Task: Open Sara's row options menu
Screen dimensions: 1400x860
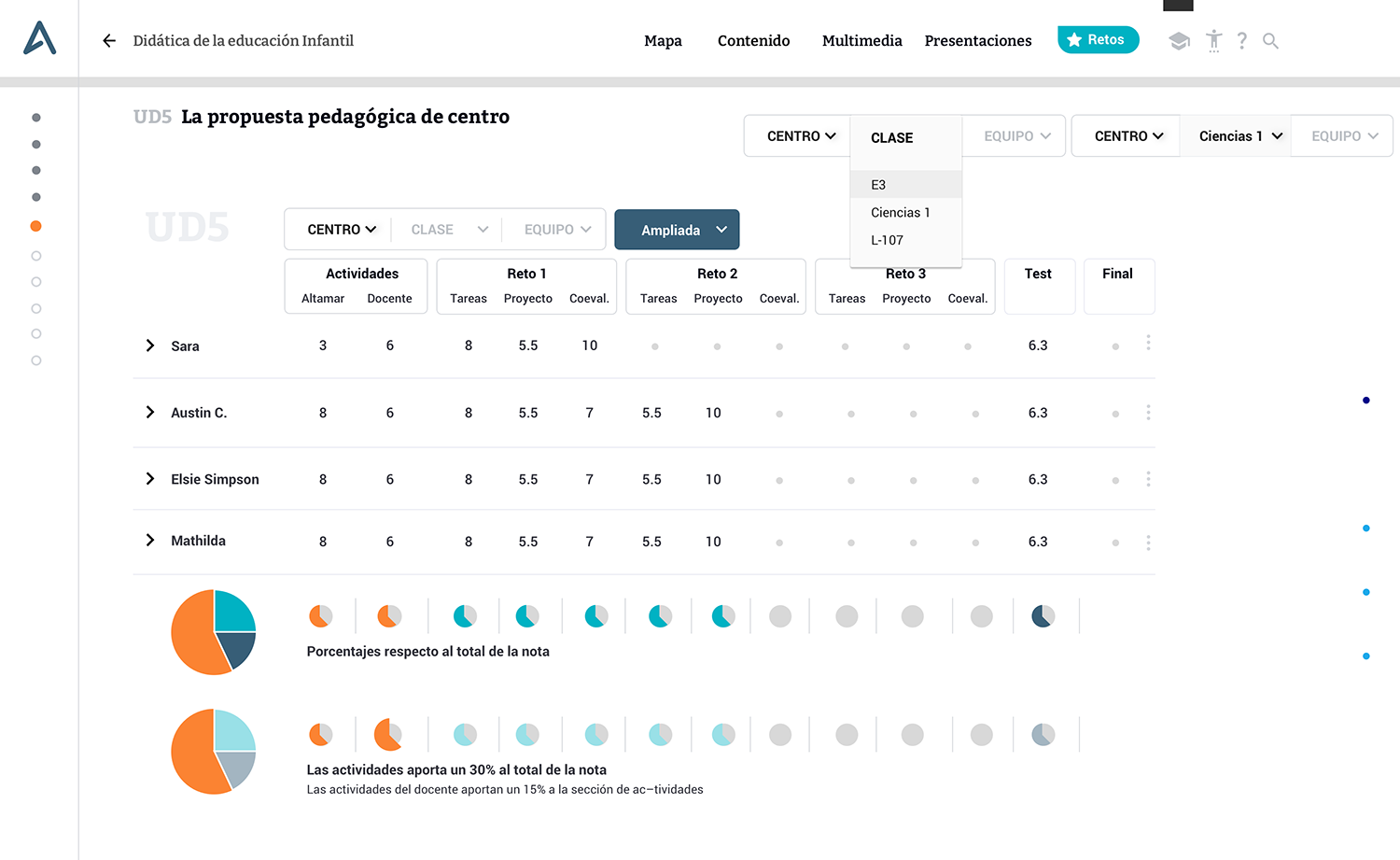Action: pyautogui.click(x=1148, y=344)
